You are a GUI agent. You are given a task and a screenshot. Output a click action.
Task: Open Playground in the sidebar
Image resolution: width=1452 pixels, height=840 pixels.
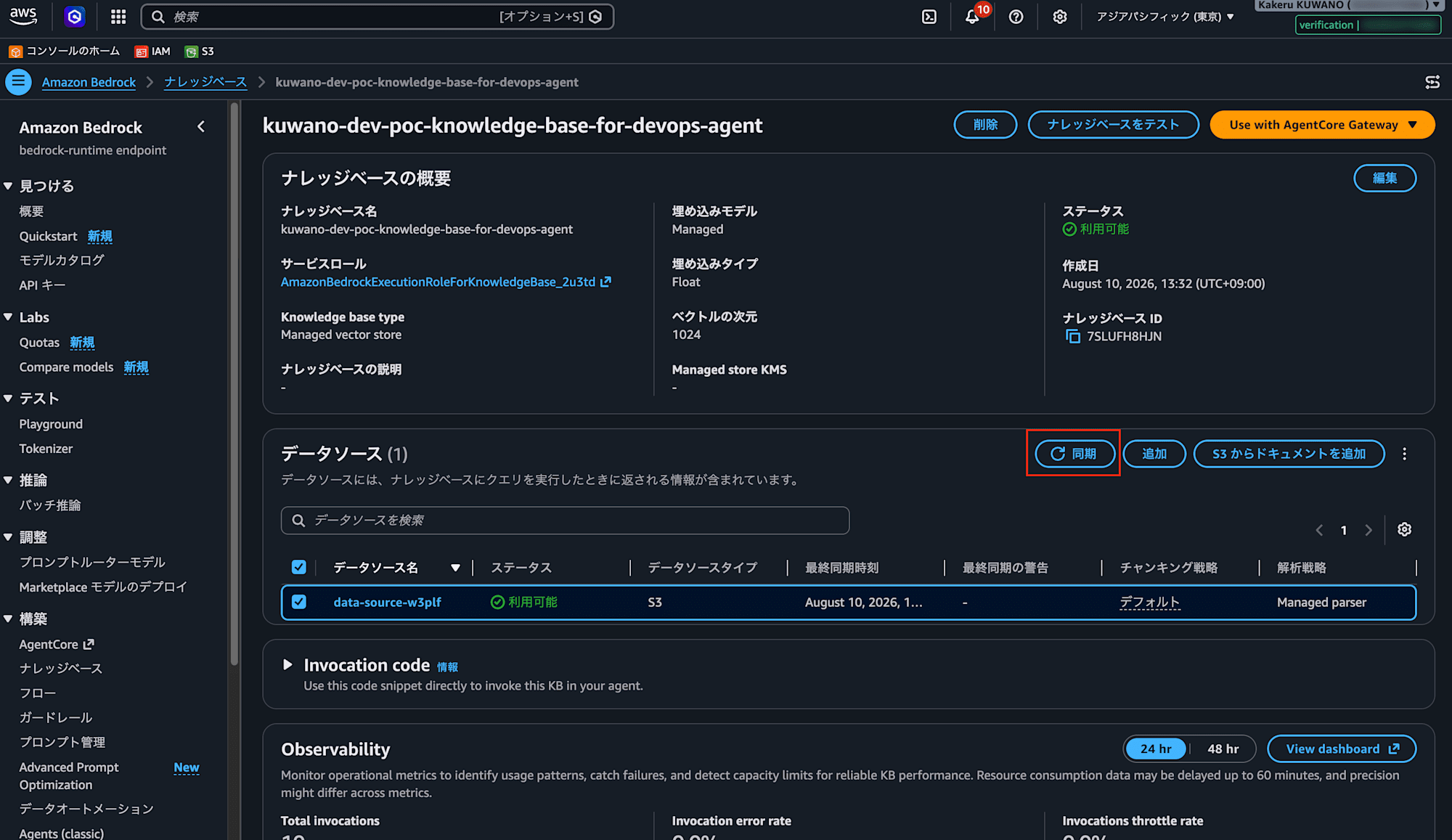51,424
